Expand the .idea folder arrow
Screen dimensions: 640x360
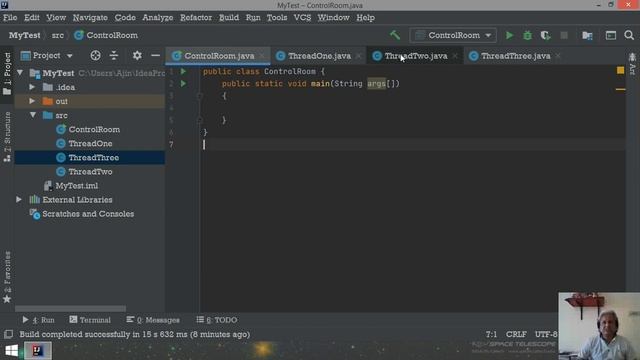[32, 87]
